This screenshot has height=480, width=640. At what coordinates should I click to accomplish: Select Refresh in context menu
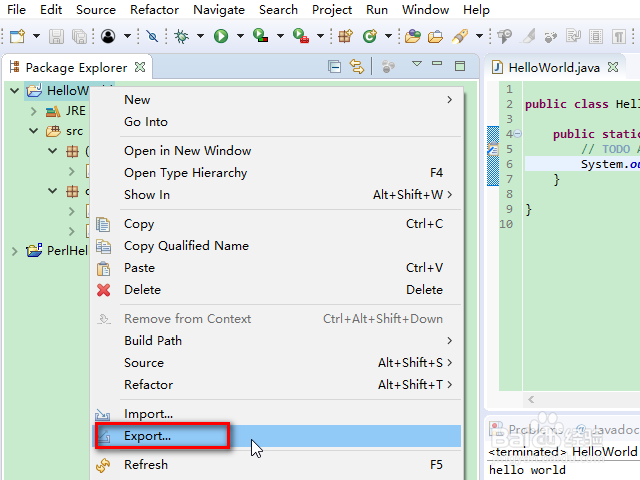278,464
